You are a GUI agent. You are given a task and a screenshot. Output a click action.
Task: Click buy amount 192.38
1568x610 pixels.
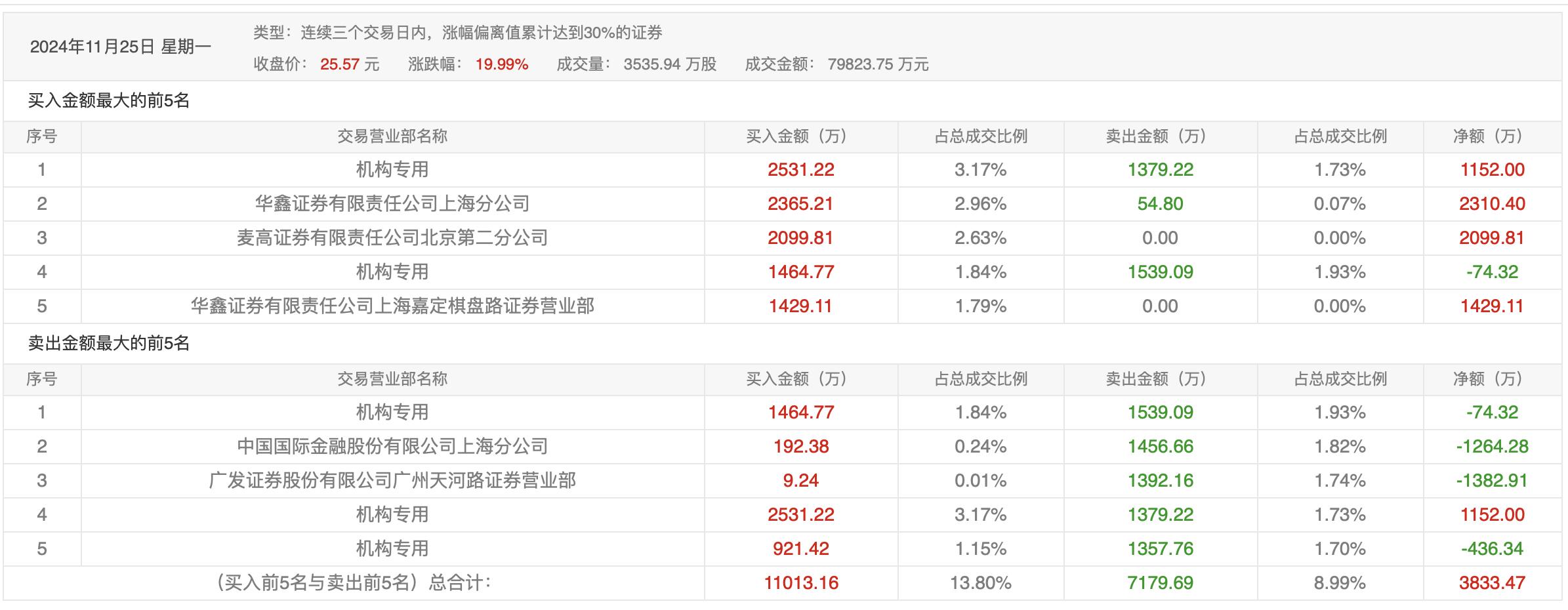[801, 447]
